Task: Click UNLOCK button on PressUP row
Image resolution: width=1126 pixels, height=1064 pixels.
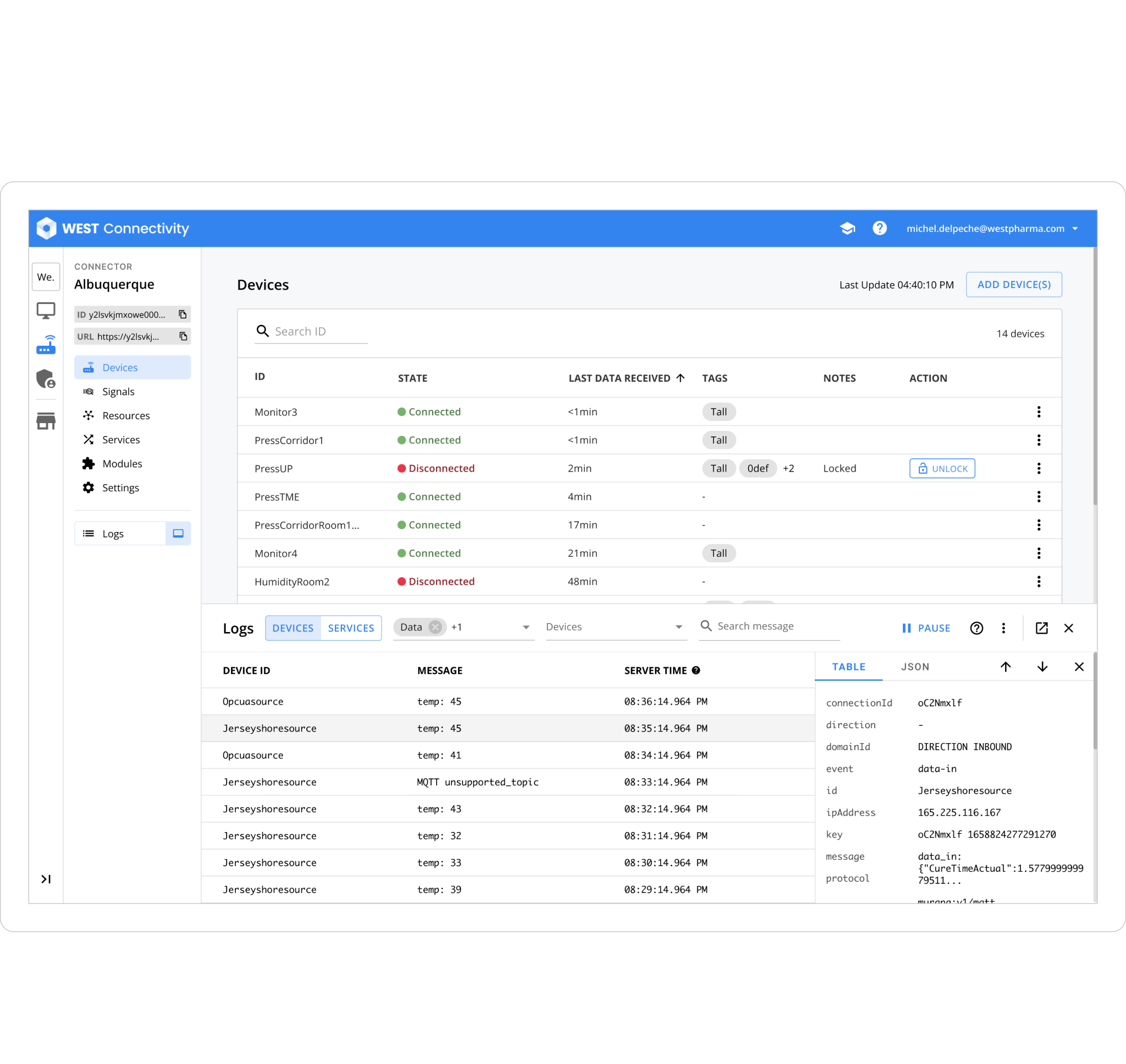Action: tap(940, 468)
